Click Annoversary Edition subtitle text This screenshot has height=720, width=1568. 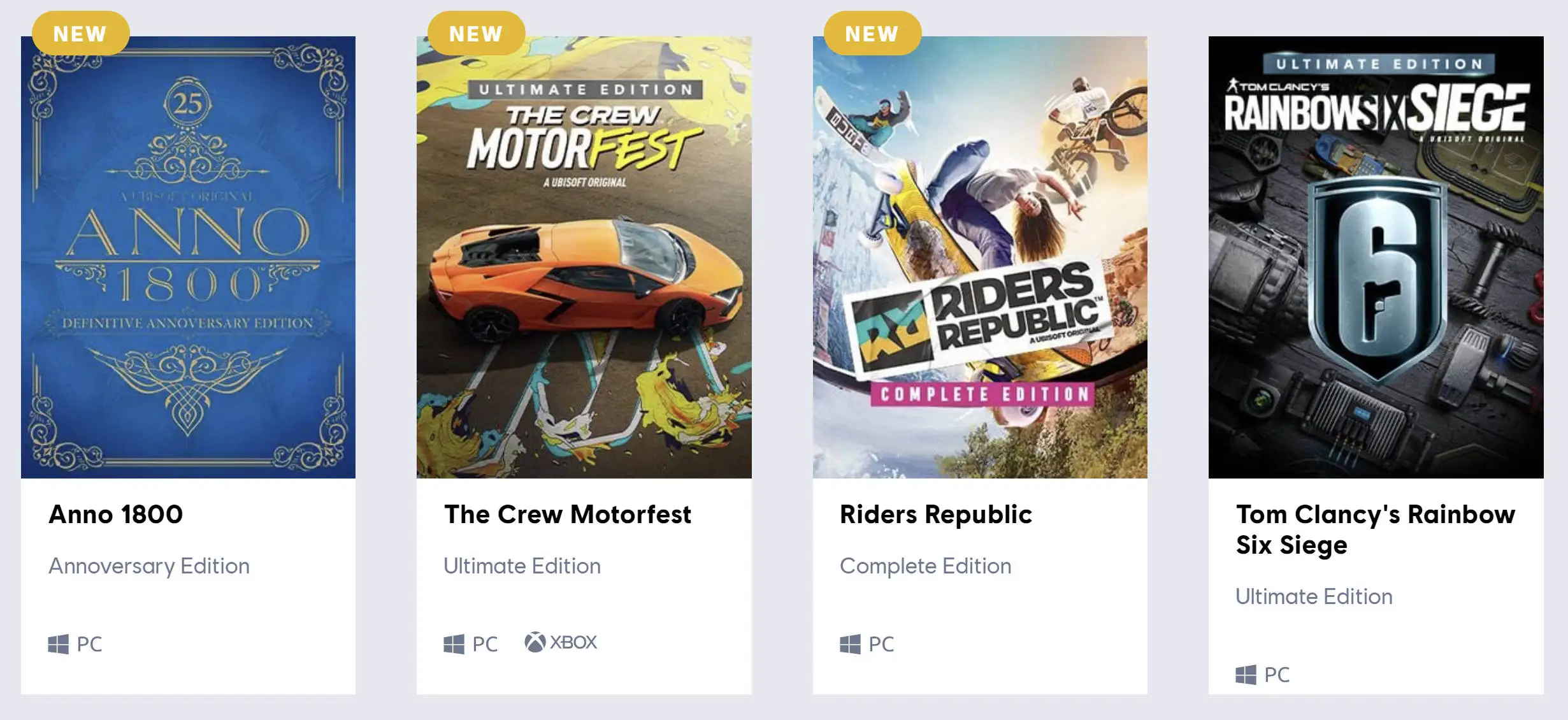(x=149, y=566)
